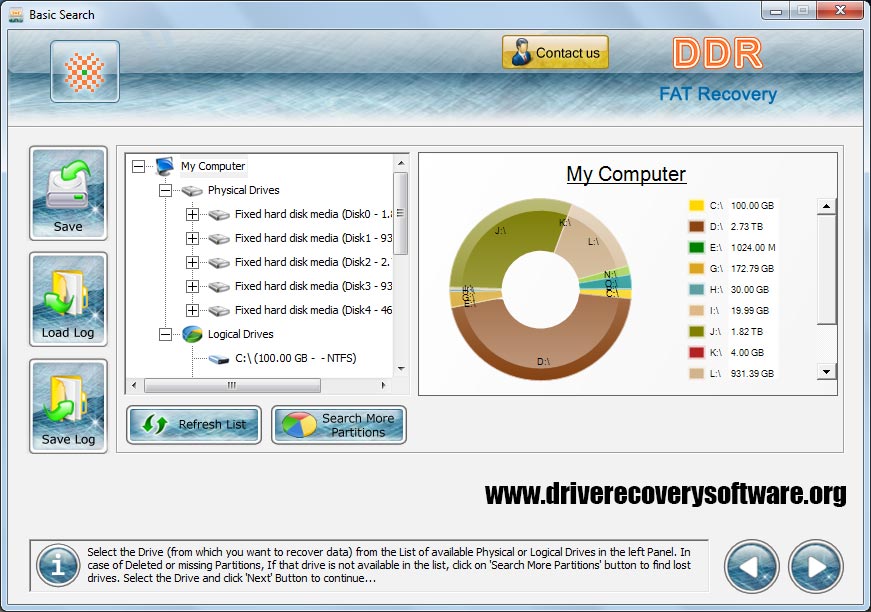Click the blue information icon
Image resolution: width=871 pixels, height=612 pixels.
click(58, 565)
